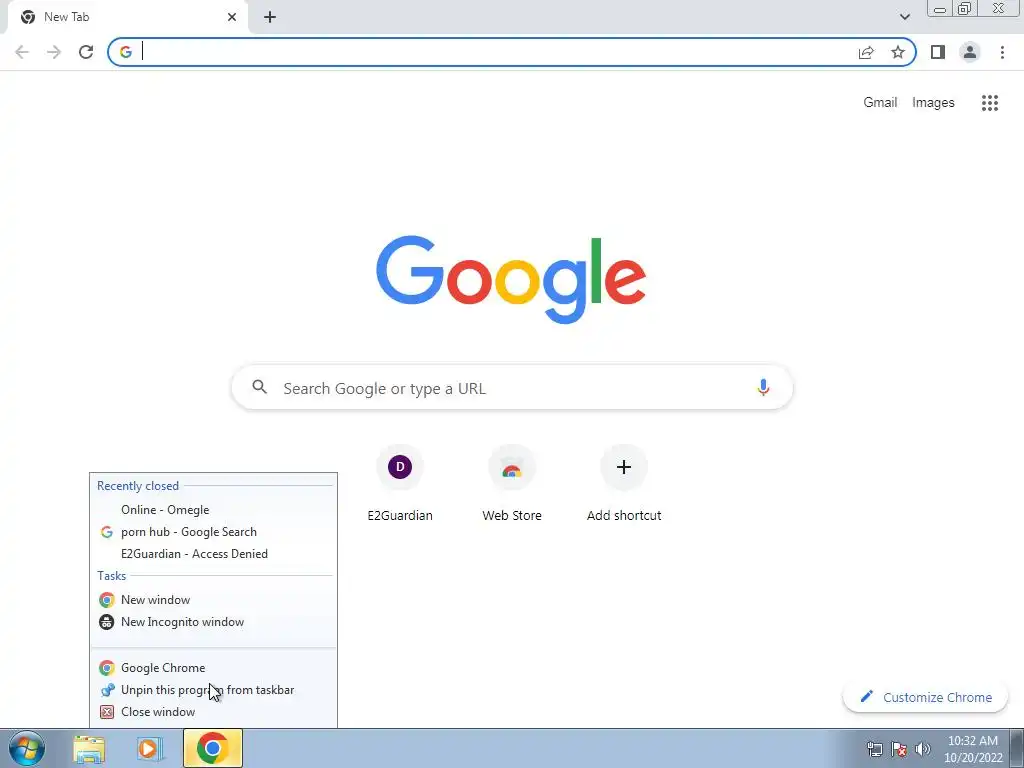Choose New window from Tasks
The height and width of the screenshot is (768, 1024).
click(214, 600)
